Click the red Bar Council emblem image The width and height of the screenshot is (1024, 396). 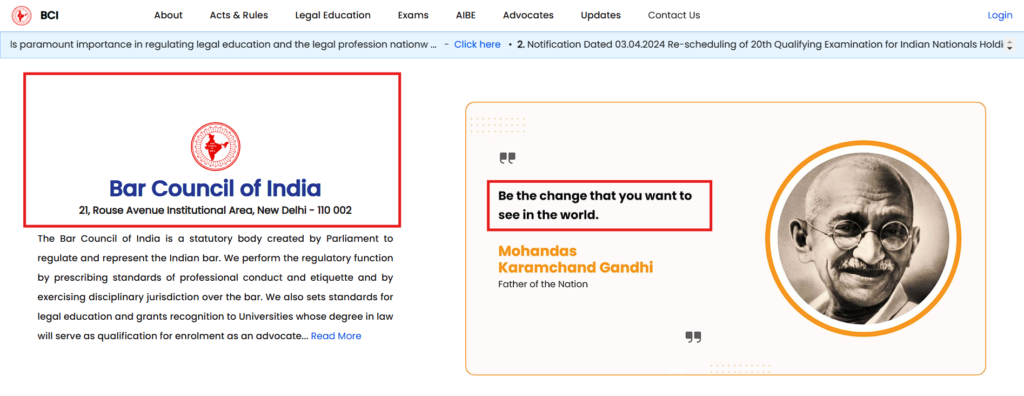(x=215, y=147)
